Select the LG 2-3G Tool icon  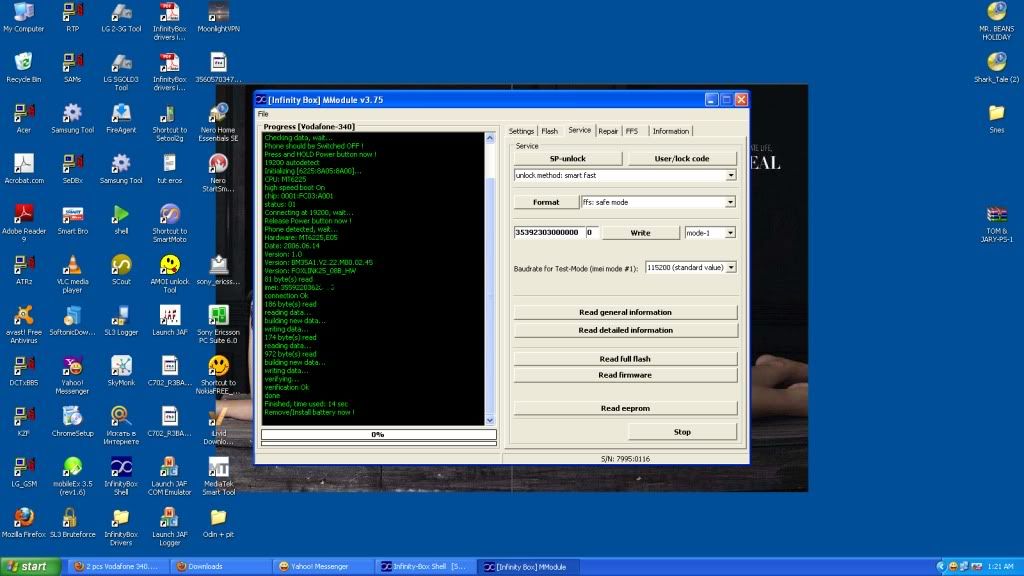click(x=121, y=18)
